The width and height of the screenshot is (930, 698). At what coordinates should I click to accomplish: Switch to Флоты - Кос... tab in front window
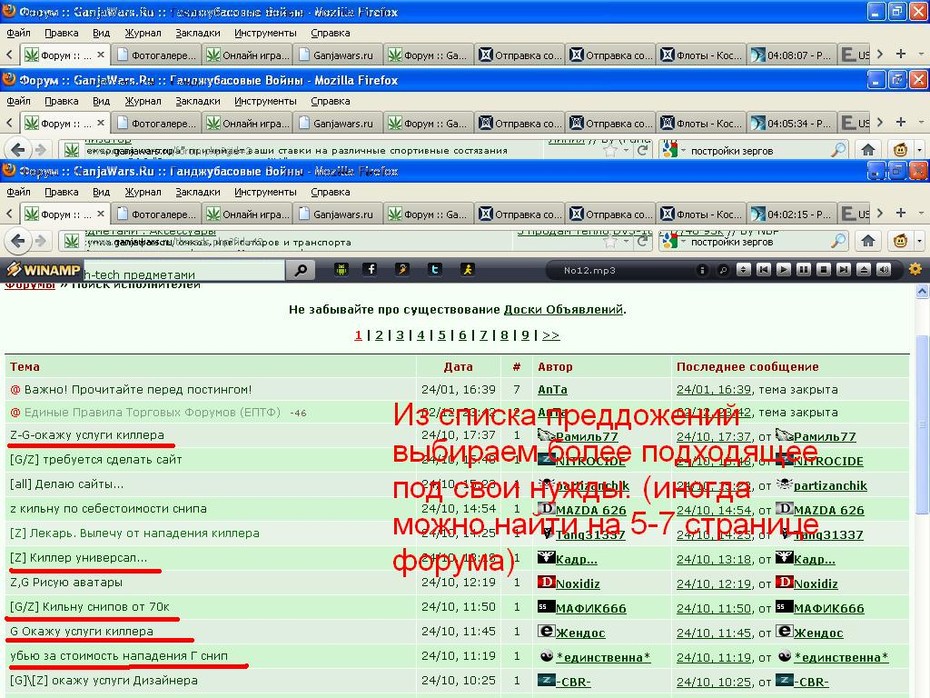point(701,214)
